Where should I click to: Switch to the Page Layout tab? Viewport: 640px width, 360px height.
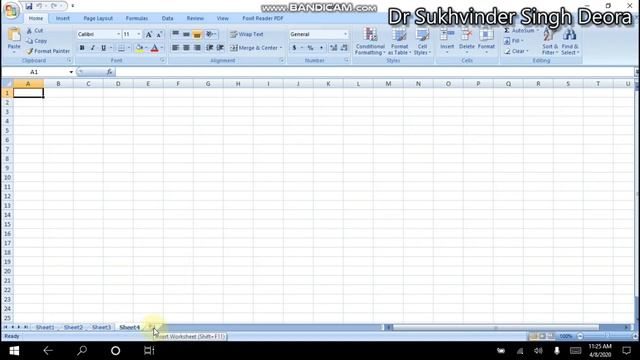98,18
